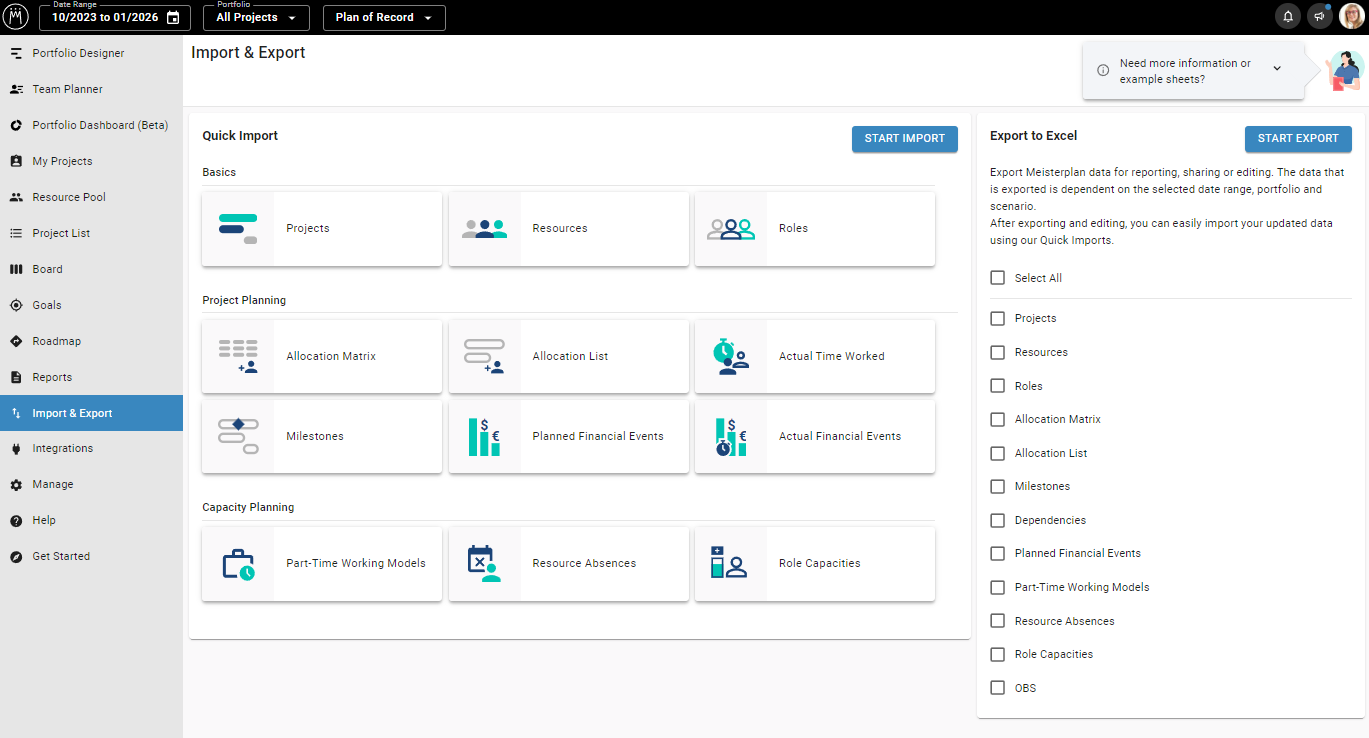Open the All Projects portfolio dropdown
The image size is (1369, 738).
[256, 18]
